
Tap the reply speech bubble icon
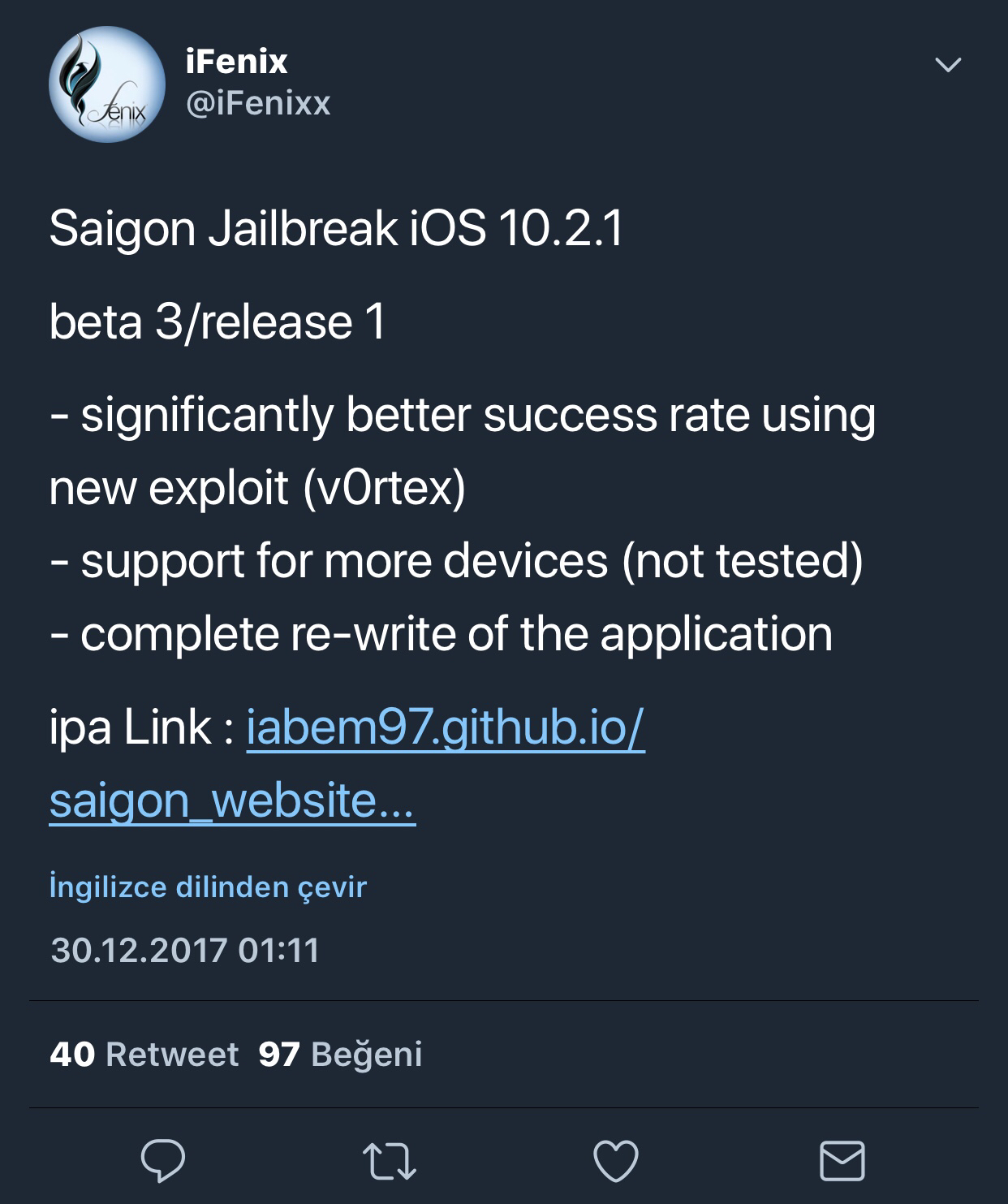[163, 1160]
